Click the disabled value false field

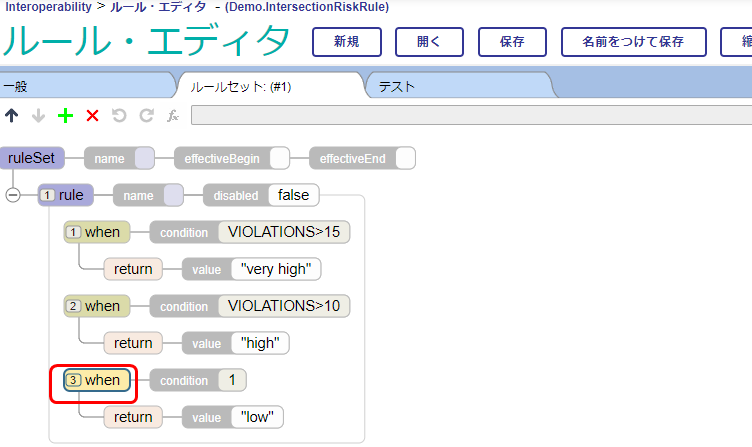pos(293,195)
